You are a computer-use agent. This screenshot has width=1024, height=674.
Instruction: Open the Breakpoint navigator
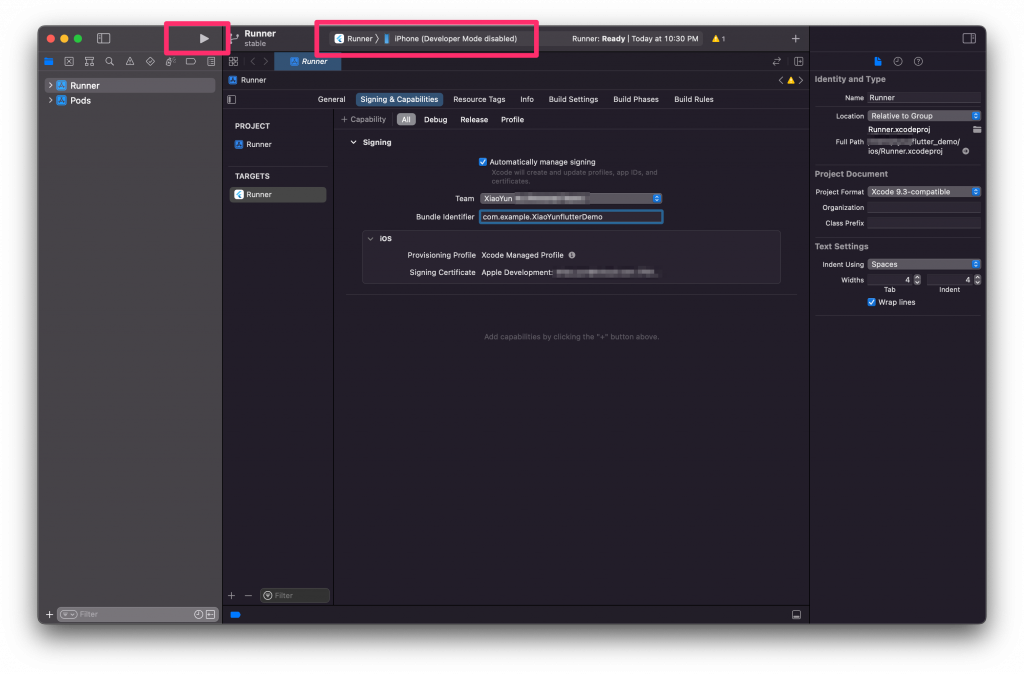tap(191, 61)
